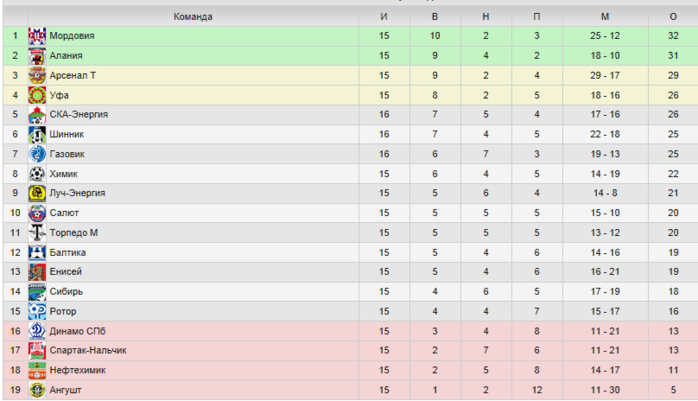Sort by the Команда column header
This screenshot has width=698, height=401.
(x=193, y=16)
